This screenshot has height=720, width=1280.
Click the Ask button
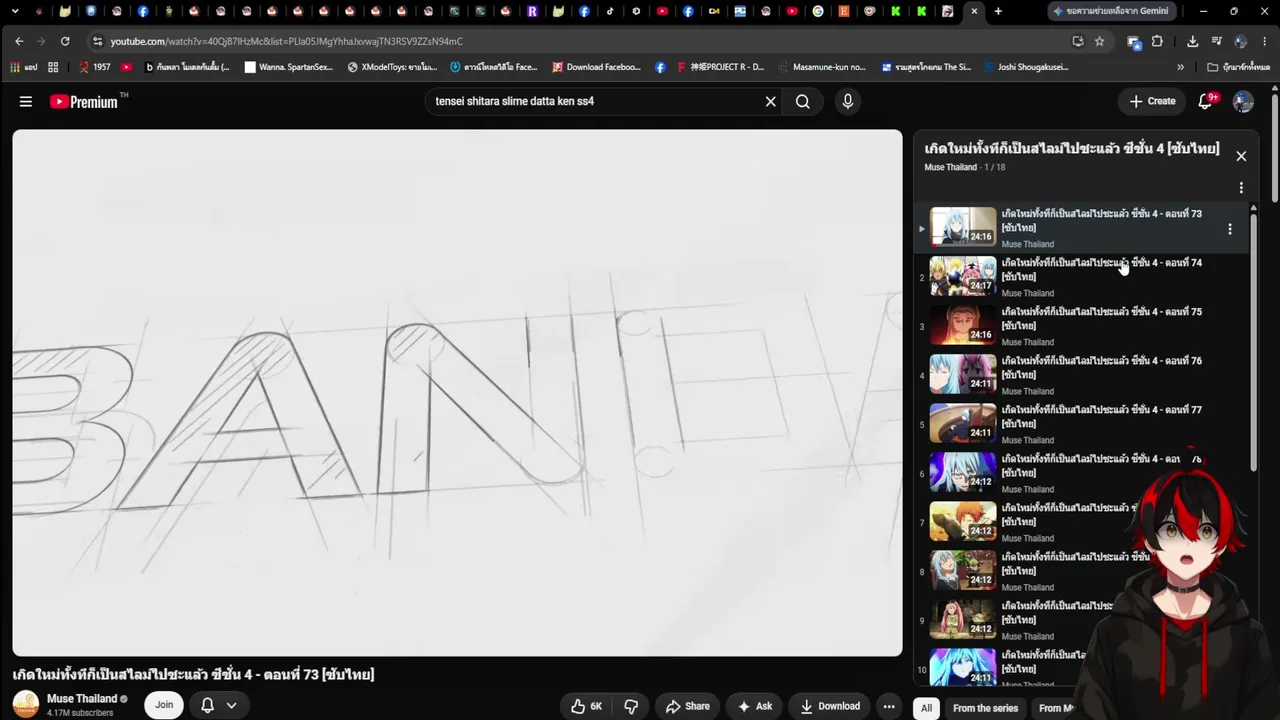click(x=755, y=706)
